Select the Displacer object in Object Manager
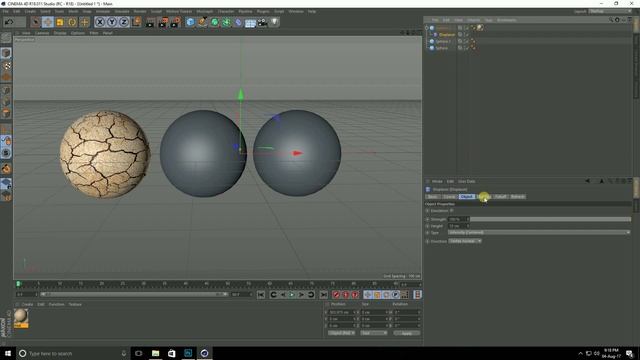The image size is (640, 360). (447, 35)
